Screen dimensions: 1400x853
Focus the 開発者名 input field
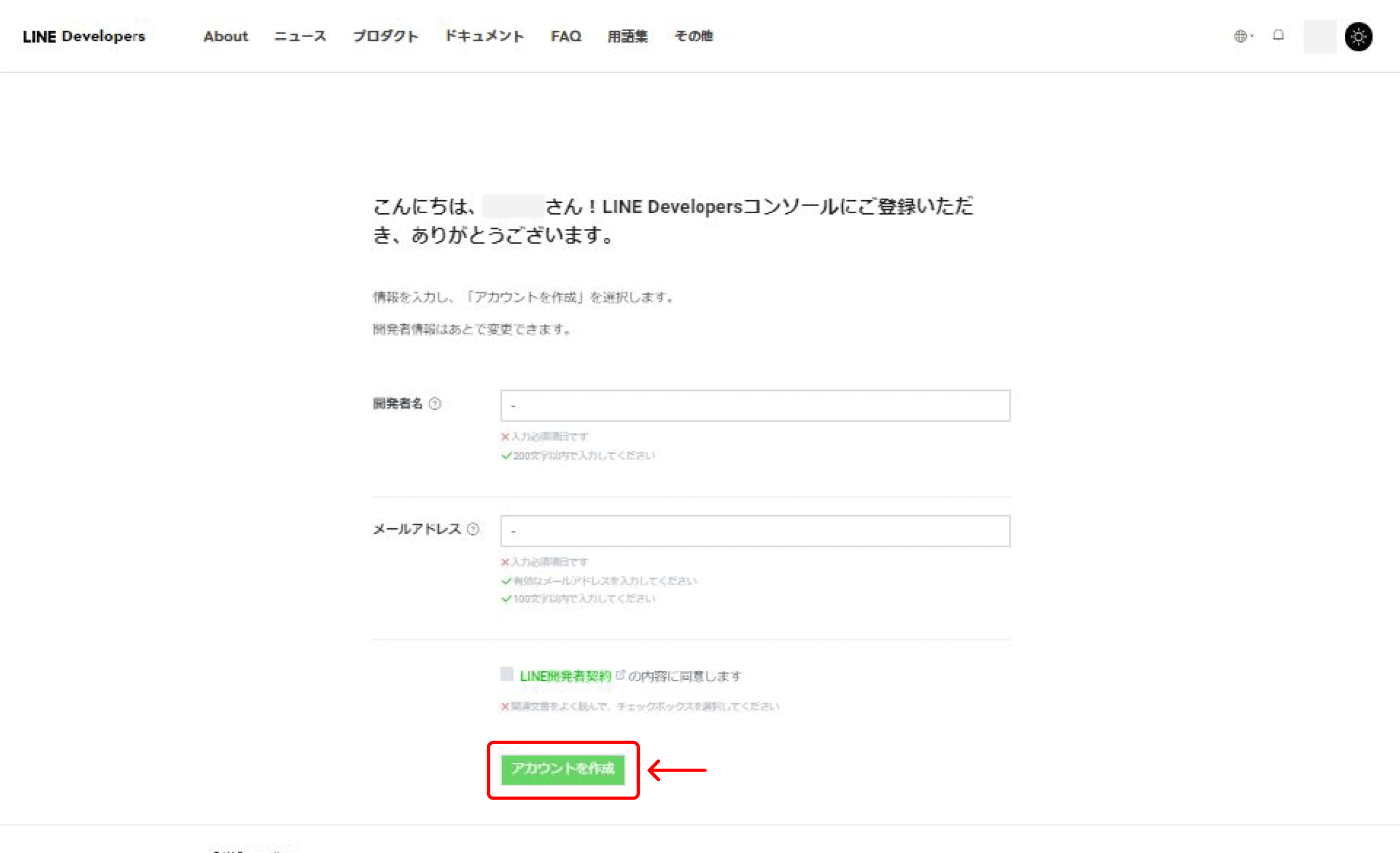pyautogui.click(x=755, y=406)
